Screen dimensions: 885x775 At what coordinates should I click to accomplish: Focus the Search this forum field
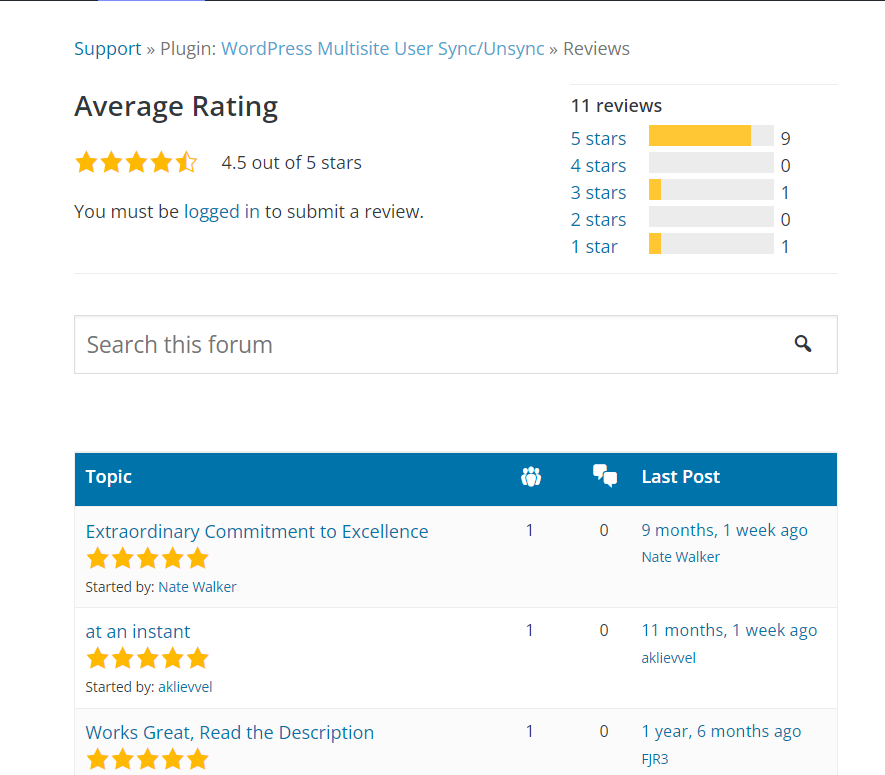point(455,344)
